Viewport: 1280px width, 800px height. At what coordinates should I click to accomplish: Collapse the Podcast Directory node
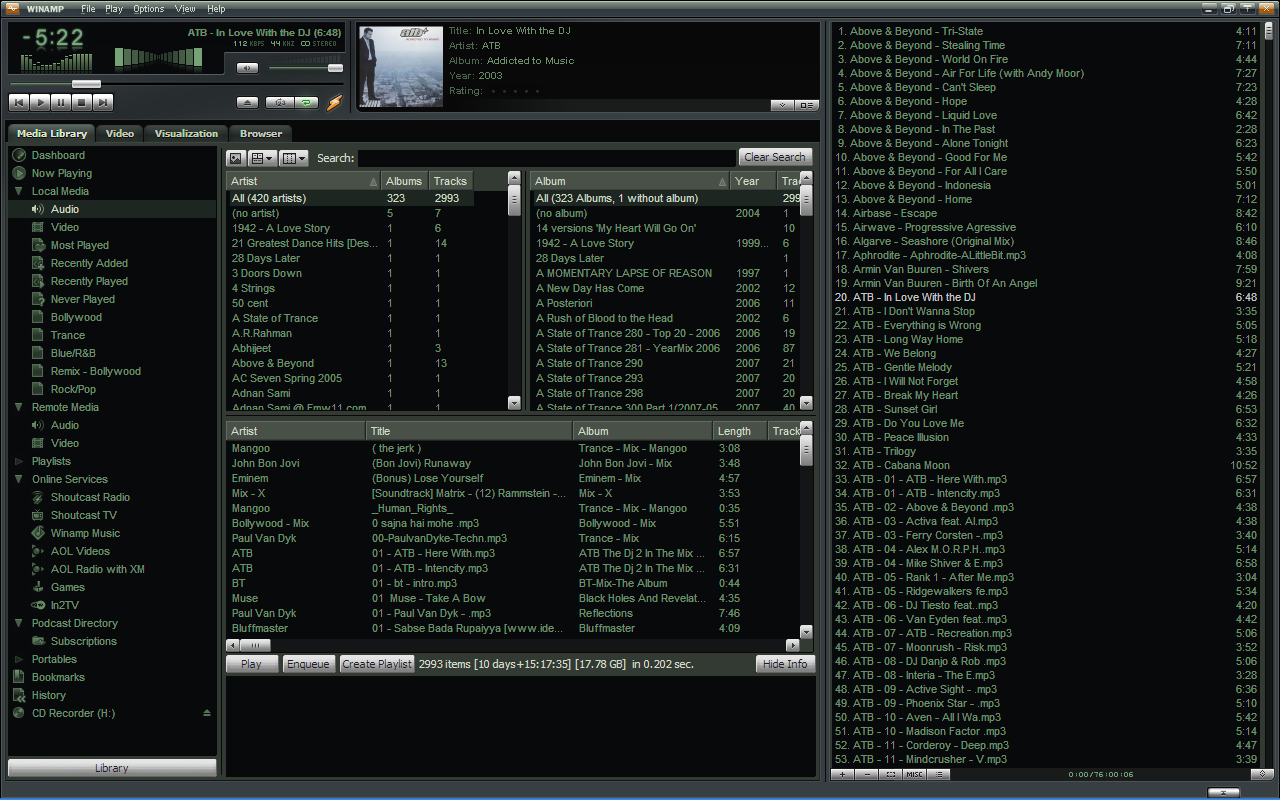click(x=19, y=623)
